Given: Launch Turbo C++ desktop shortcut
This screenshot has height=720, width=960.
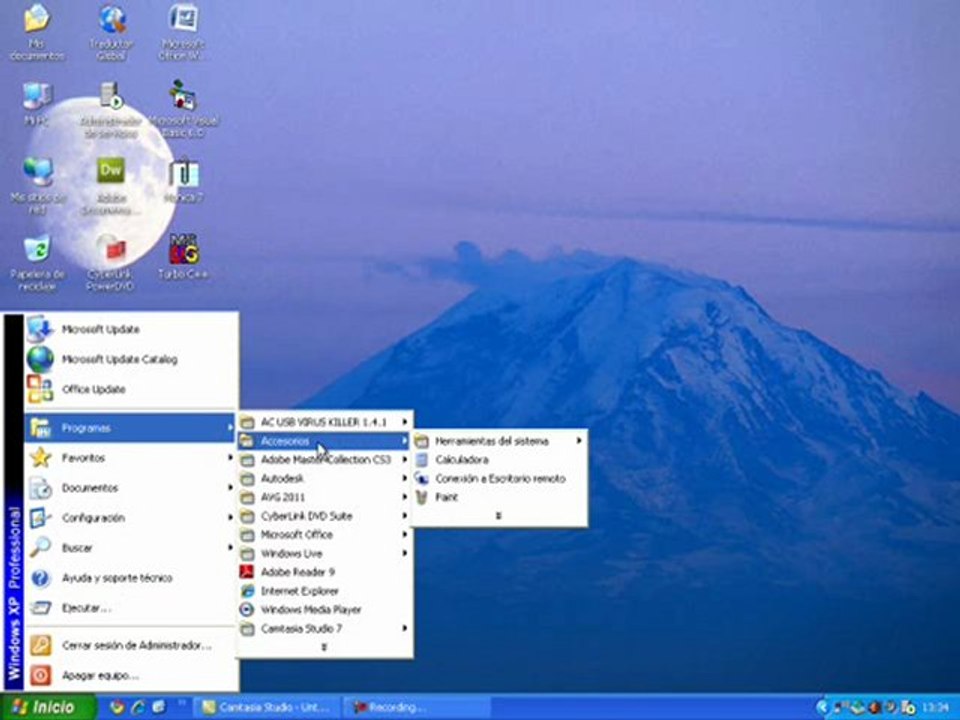Looking at the screenshot, I should pyautogui.click(x=183, y=256).
